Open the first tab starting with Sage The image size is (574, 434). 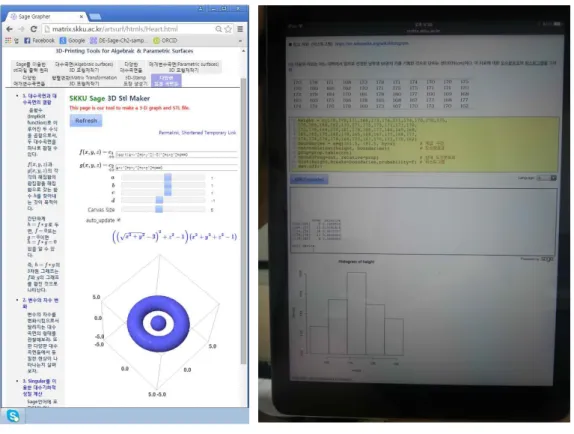[x=31, y=67]
